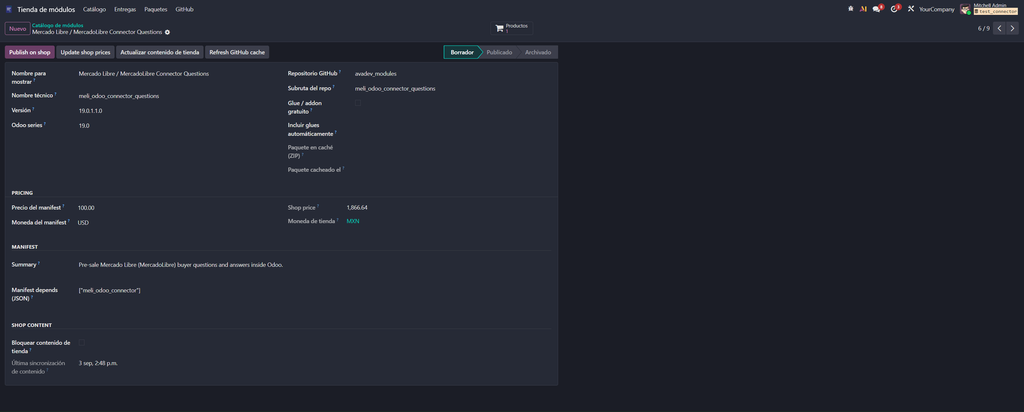
Task: Open Moneda de tienda MXN field
Action: pyautogui.click(x=353, y=221)
